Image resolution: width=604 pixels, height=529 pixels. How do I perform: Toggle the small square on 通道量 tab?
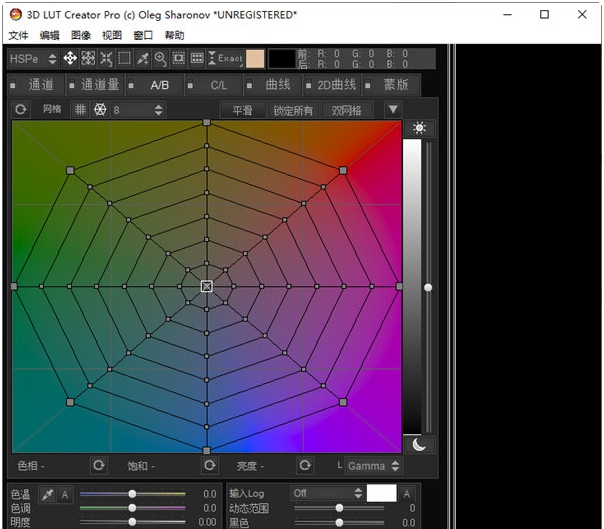[x=72, y=85]
